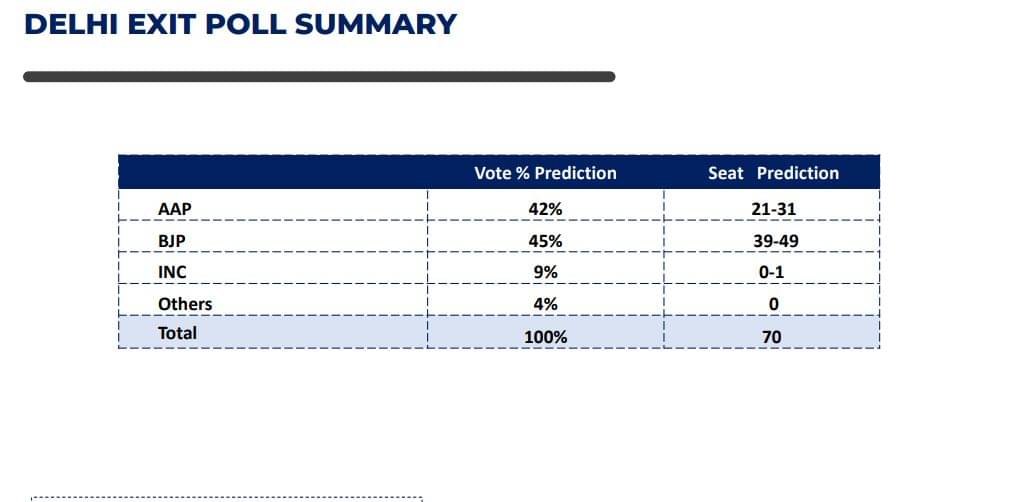This screenshot has height=502, width=1020.
Task: Click BJP's 45% vote share cell
Action: point(545,241)
